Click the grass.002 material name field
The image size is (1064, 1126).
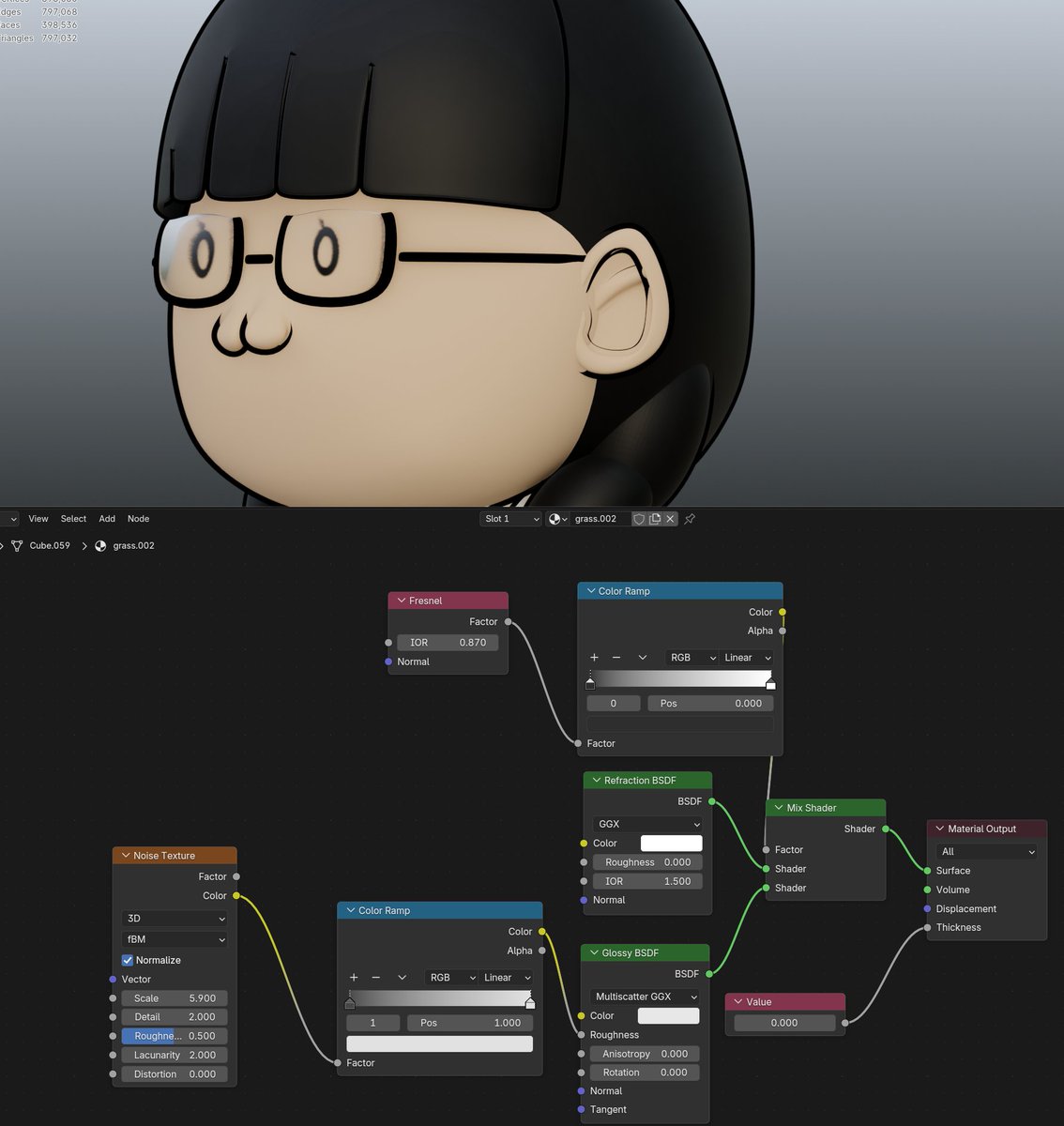coord(600,519)
